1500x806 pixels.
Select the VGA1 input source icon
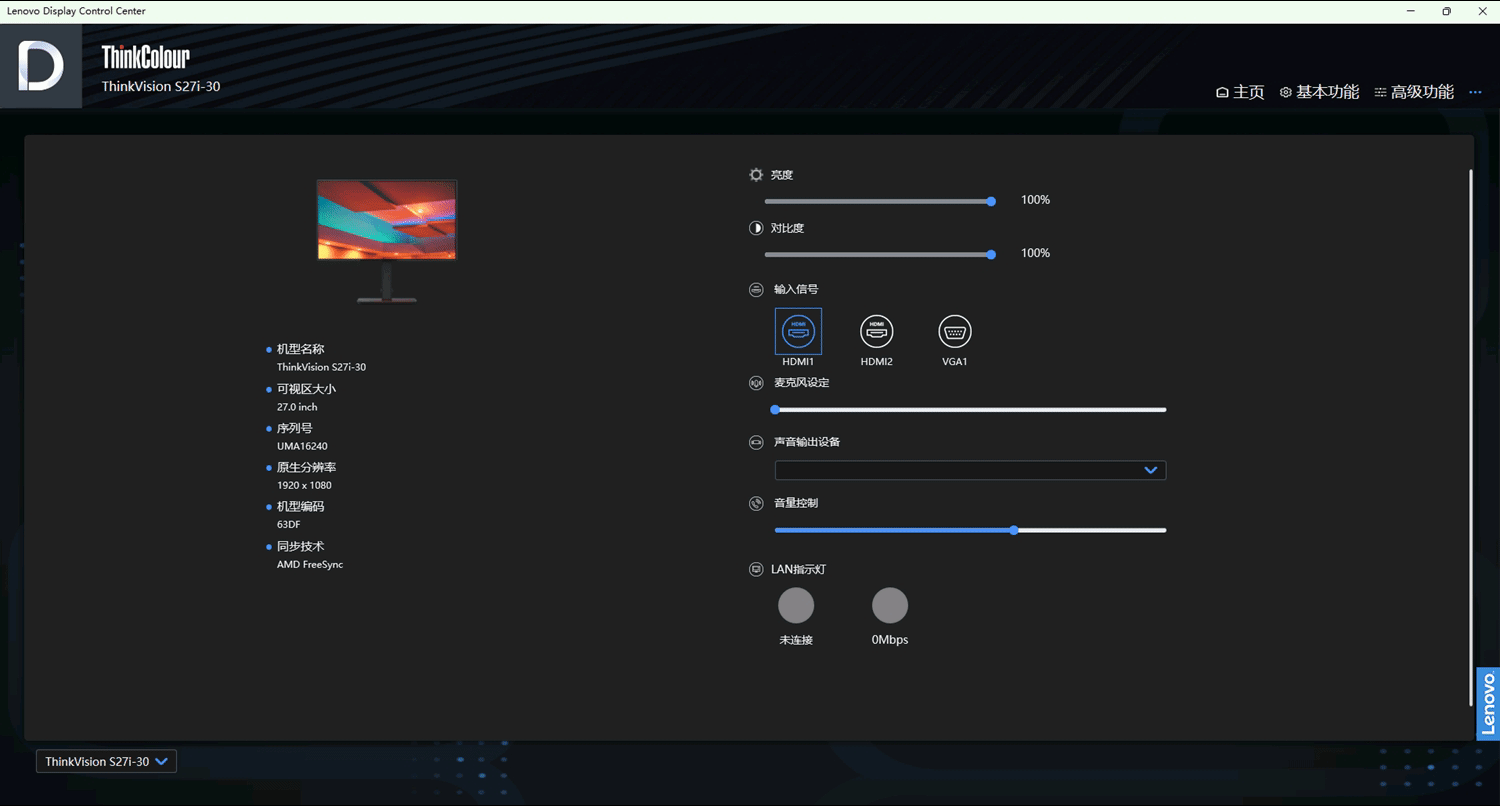click(x=955, y=331)
